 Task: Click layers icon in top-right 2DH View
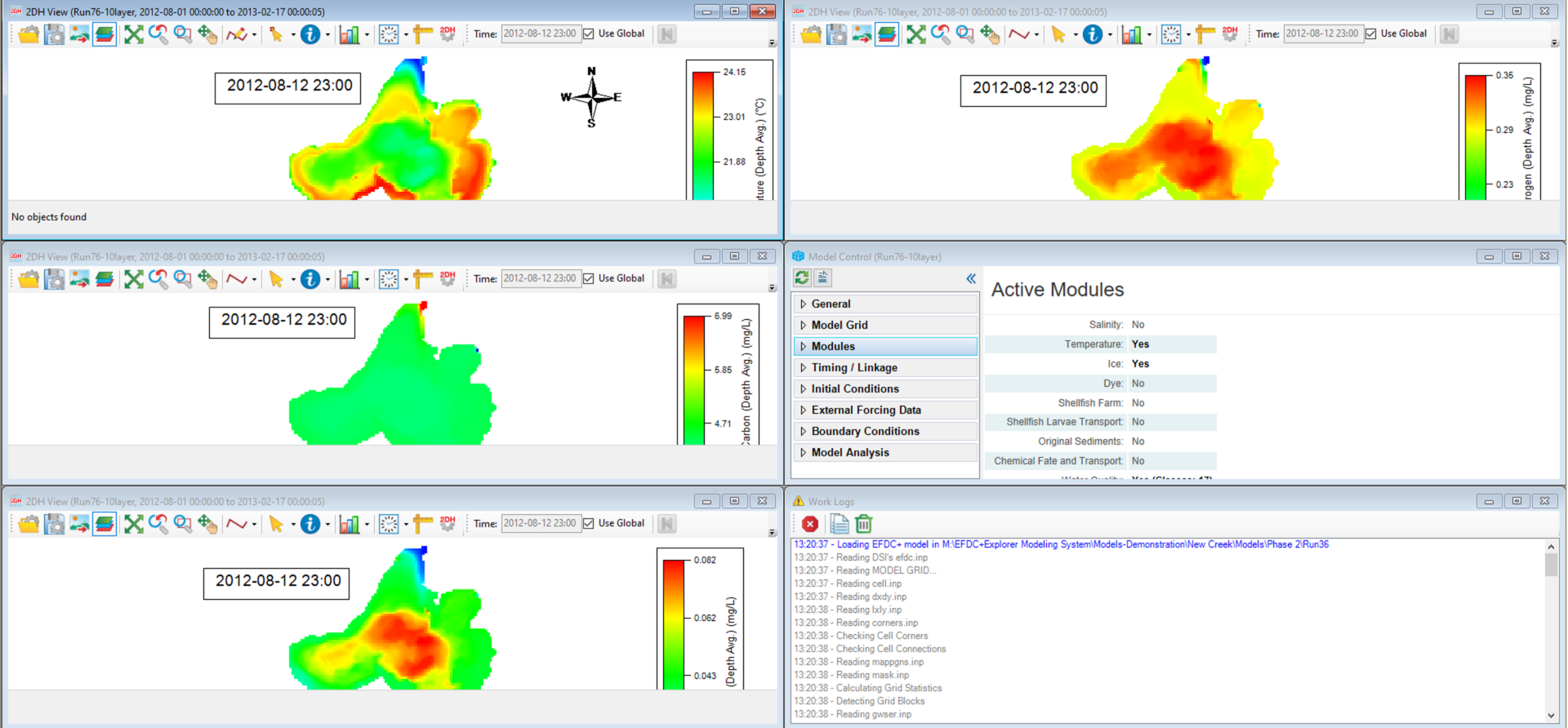tap(887, 34)
